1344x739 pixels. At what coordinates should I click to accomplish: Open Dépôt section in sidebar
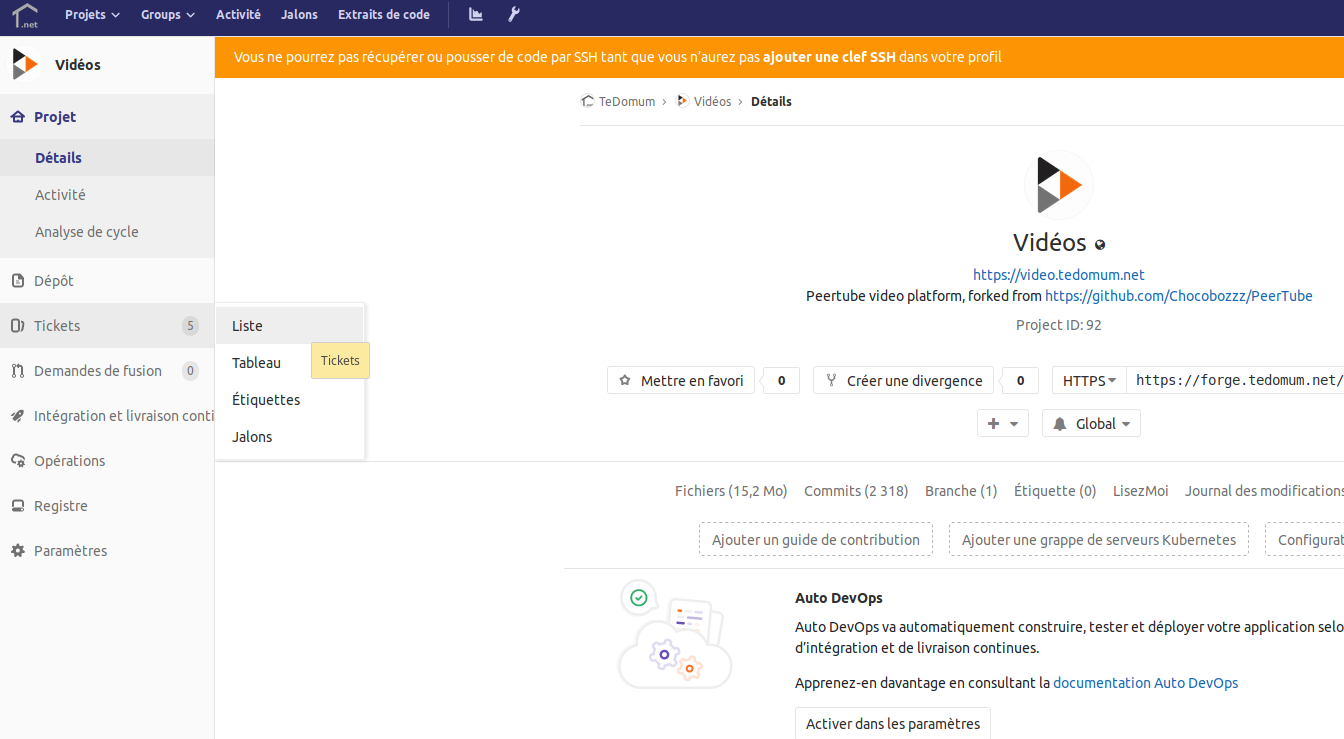[x=54, y=281]
